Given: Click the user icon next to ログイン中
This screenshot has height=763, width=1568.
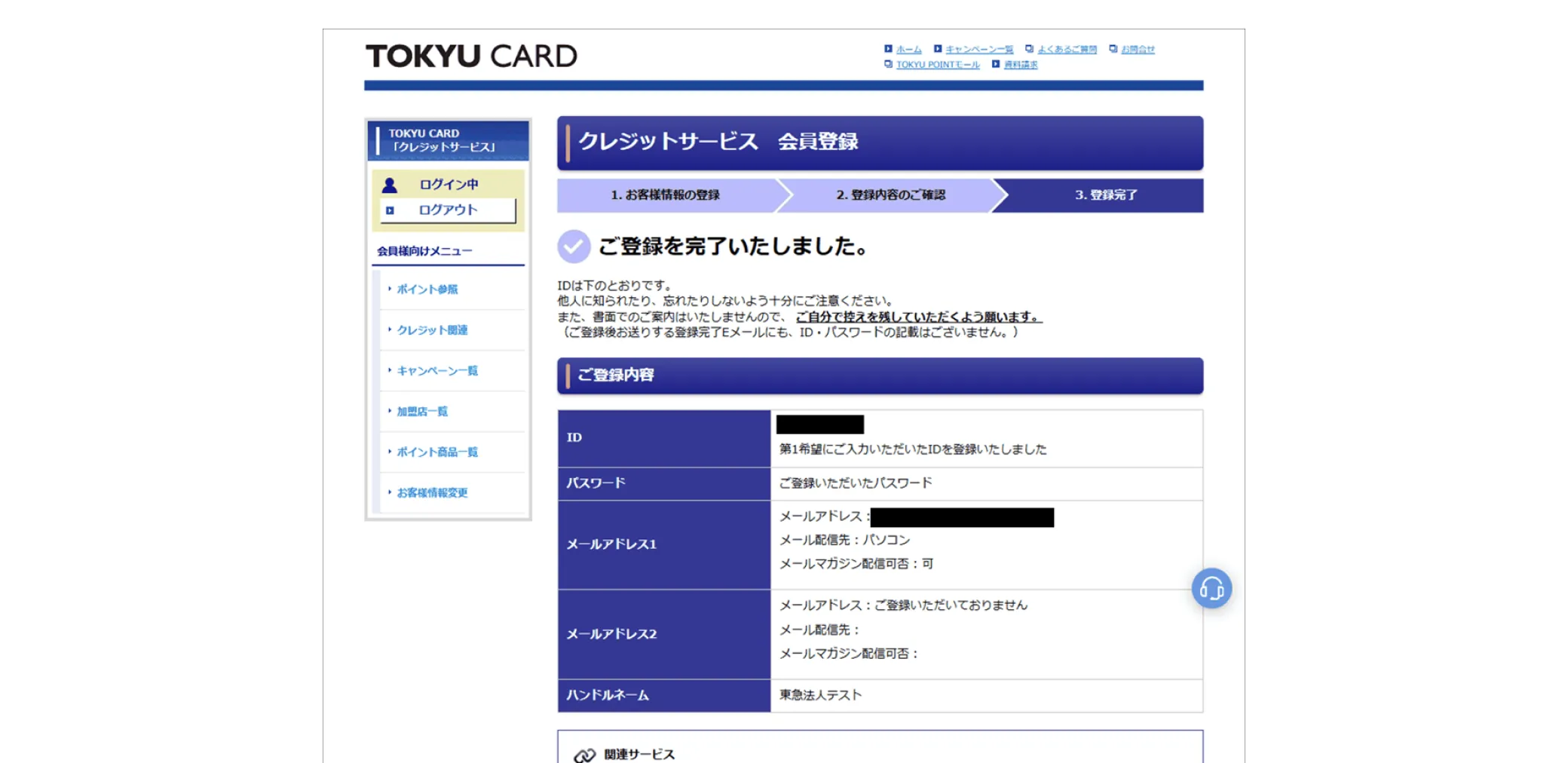Looking at the screenshot, I should (x=390, y=182).
